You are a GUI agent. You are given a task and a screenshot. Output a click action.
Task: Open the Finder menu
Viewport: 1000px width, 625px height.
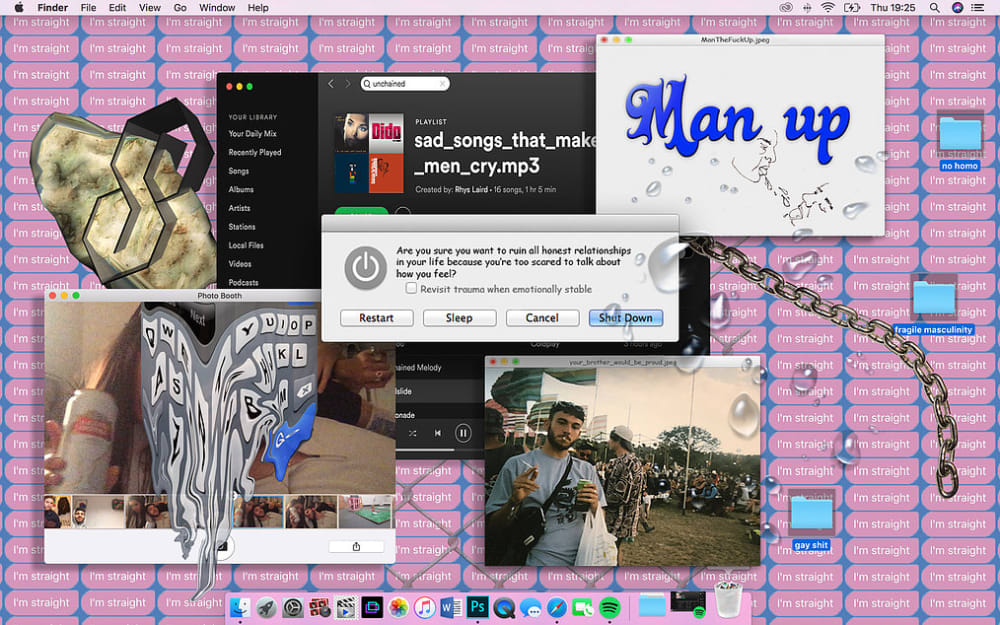click(53, 8)
